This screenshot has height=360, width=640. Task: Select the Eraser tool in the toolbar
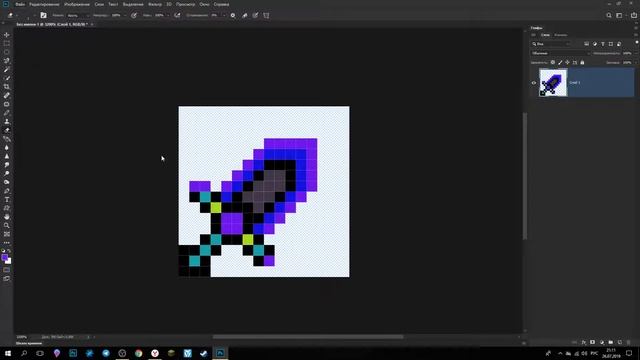click(x=7, y=130)
